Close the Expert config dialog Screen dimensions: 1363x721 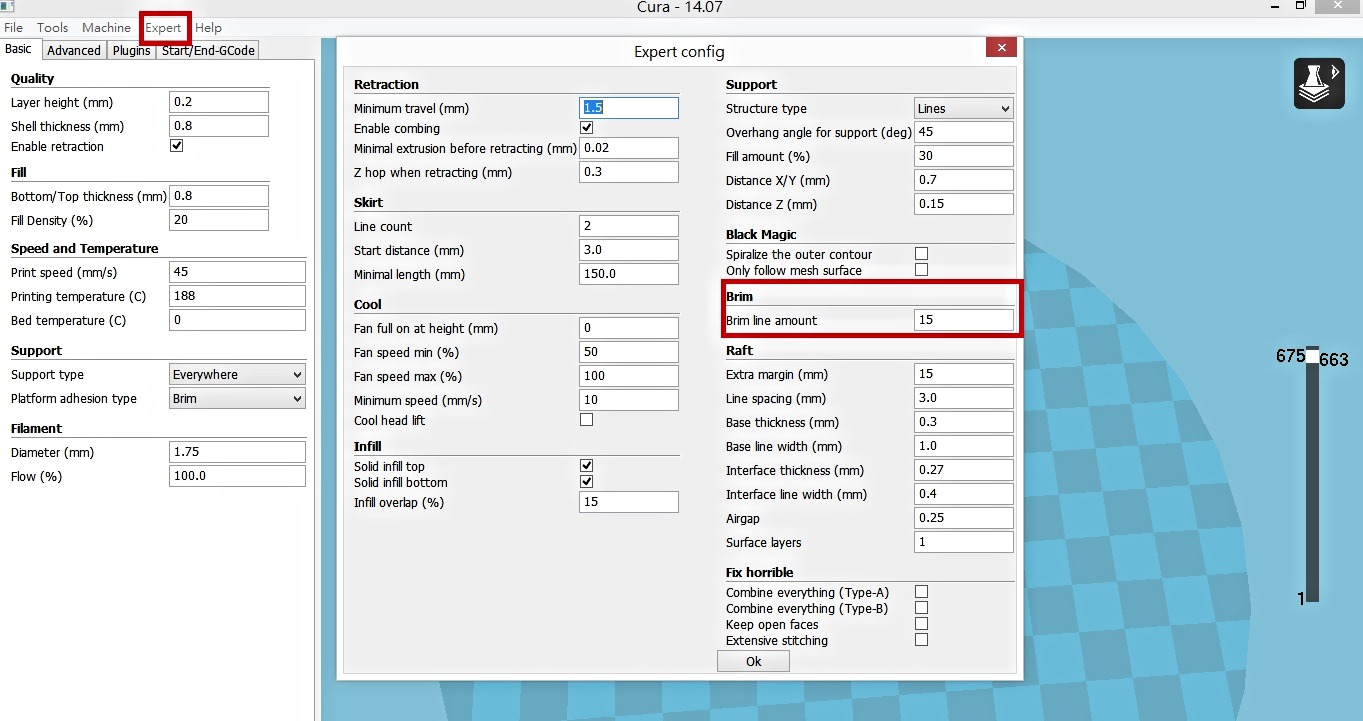(1001, 48)
